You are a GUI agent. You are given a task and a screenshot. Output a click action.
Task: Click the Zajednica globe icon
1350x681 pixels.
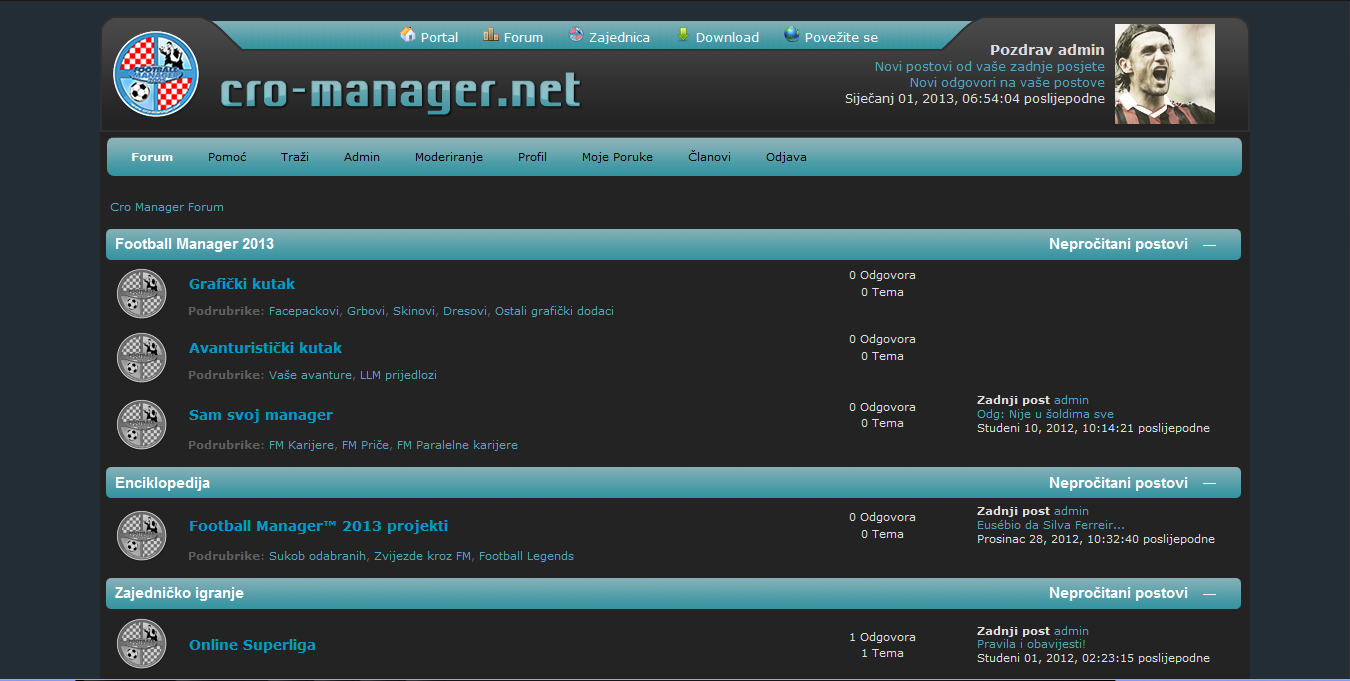point(576,35)
